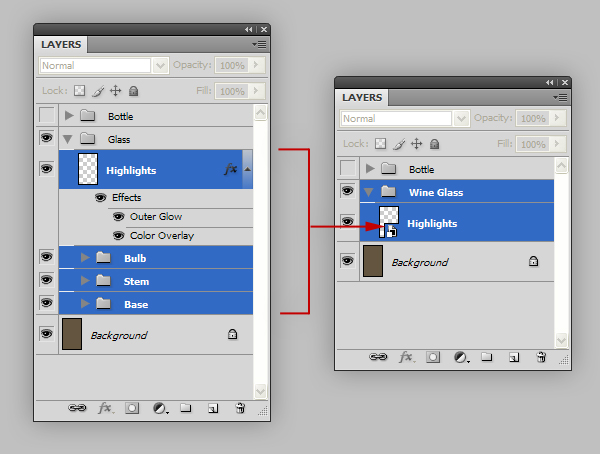The width and height of the screenshot is (600, 454).
Task: Open right Layers panel options menu
Action: click(x=560, y=98)
